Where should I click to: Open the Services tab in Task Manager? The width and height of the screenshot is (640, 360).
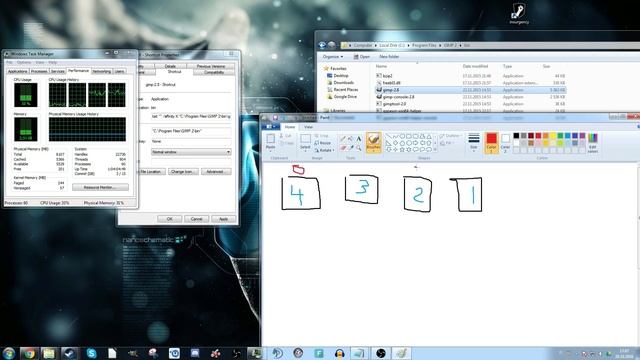(x=58, y=71)
